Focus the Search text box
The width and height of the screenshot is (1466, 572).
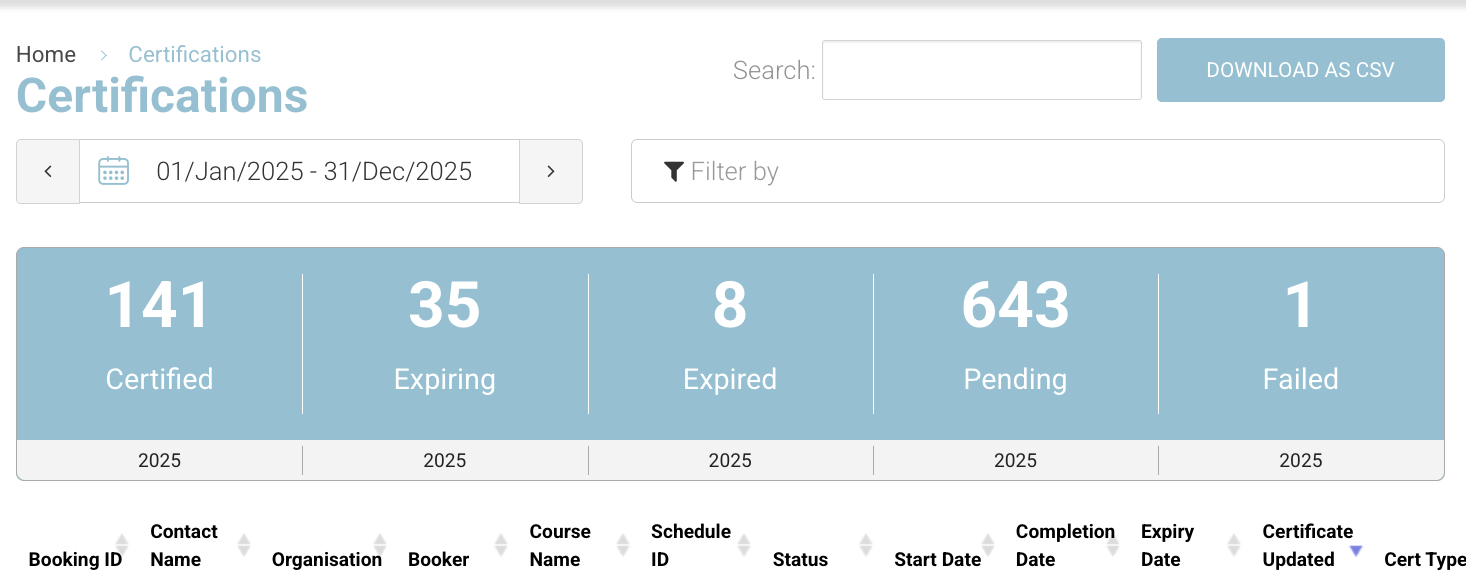point(981,70)
